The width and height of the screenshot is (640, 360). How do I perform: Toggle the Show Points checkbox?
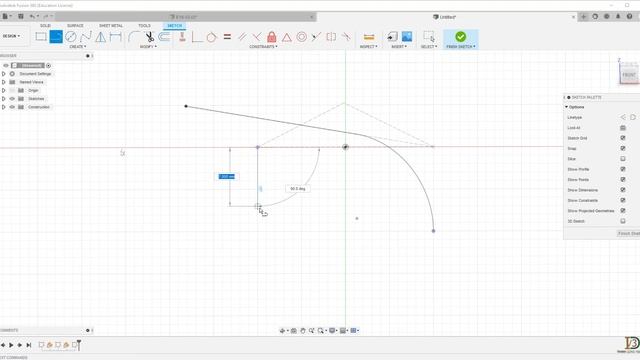pyautogui.click(x=623, y=180)
